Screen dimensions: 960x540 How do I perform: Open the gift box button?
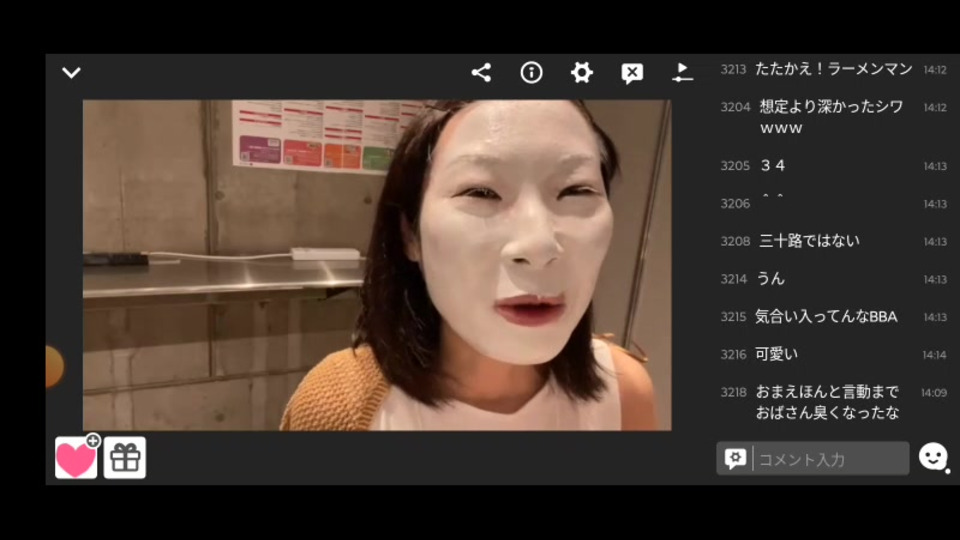pos(125,457)
